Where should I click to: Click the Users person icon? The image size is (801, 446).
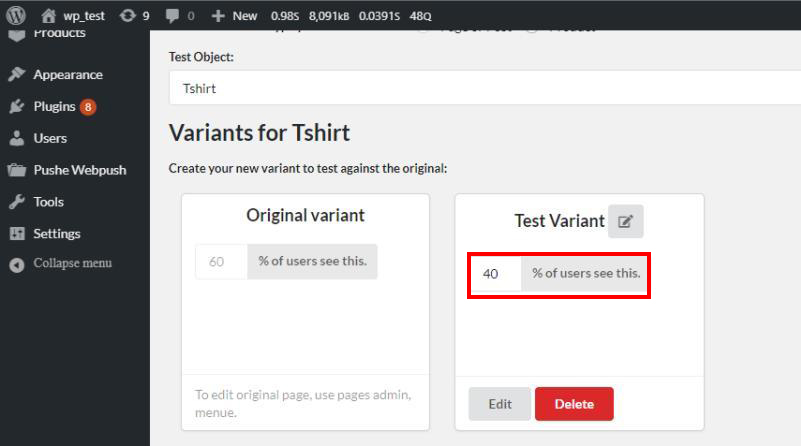16,138
